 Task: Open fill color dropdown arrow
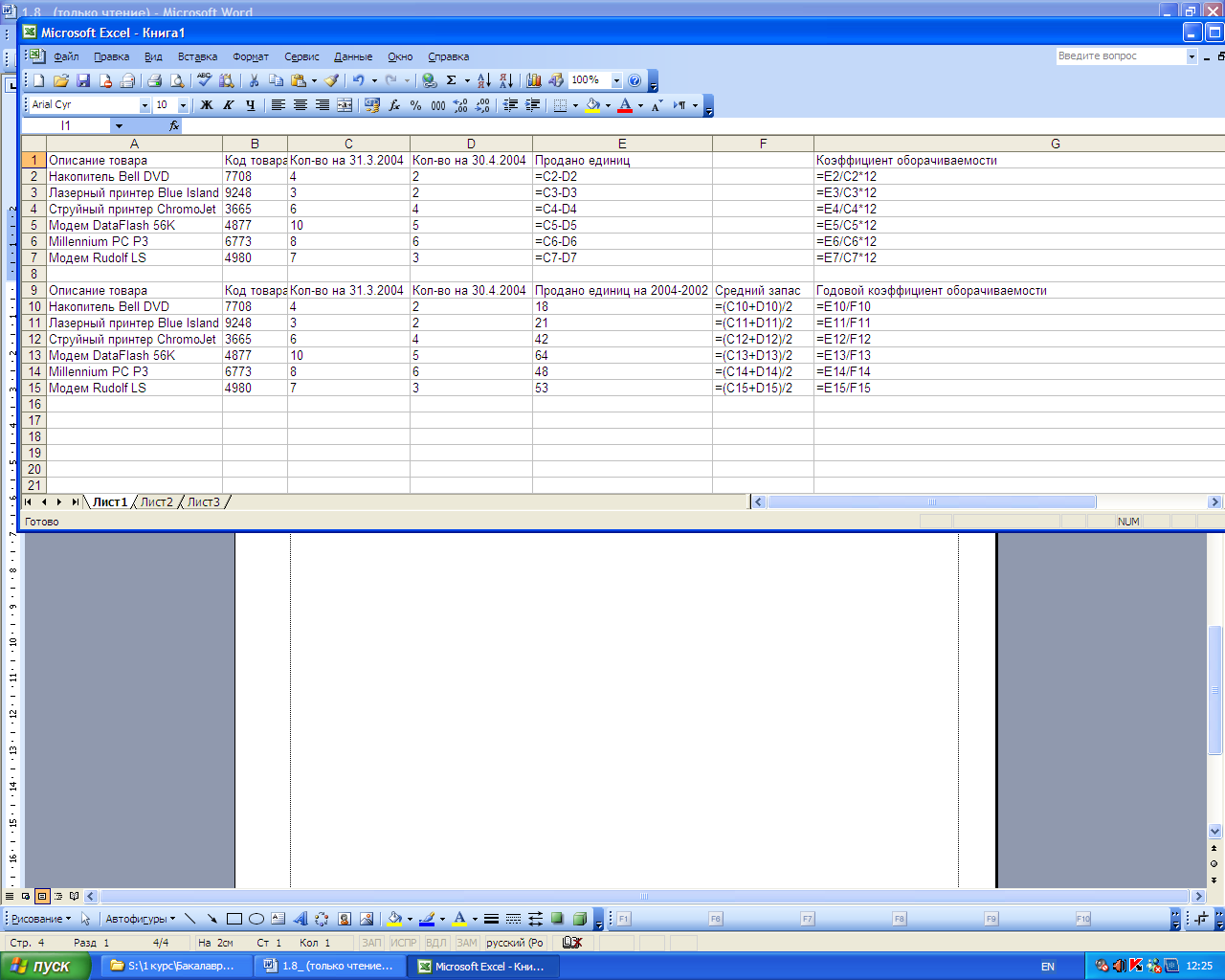[x=608, y=105]
